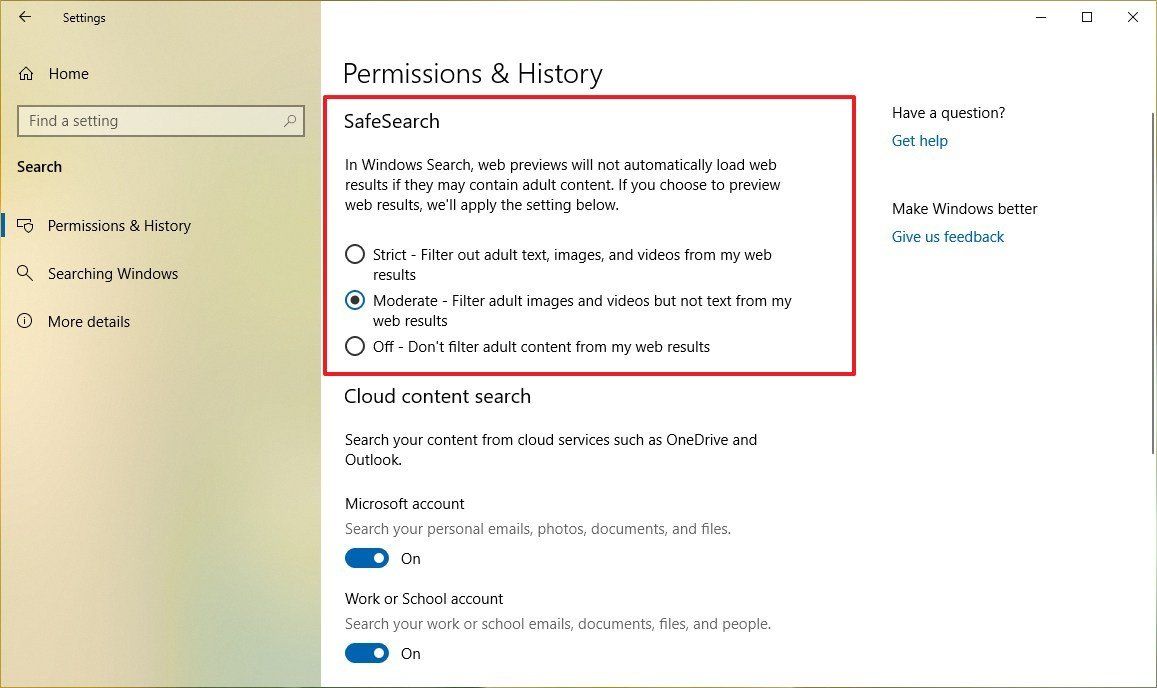
Task: Click the search icon in Find a setting
Action: click(289, 120)
